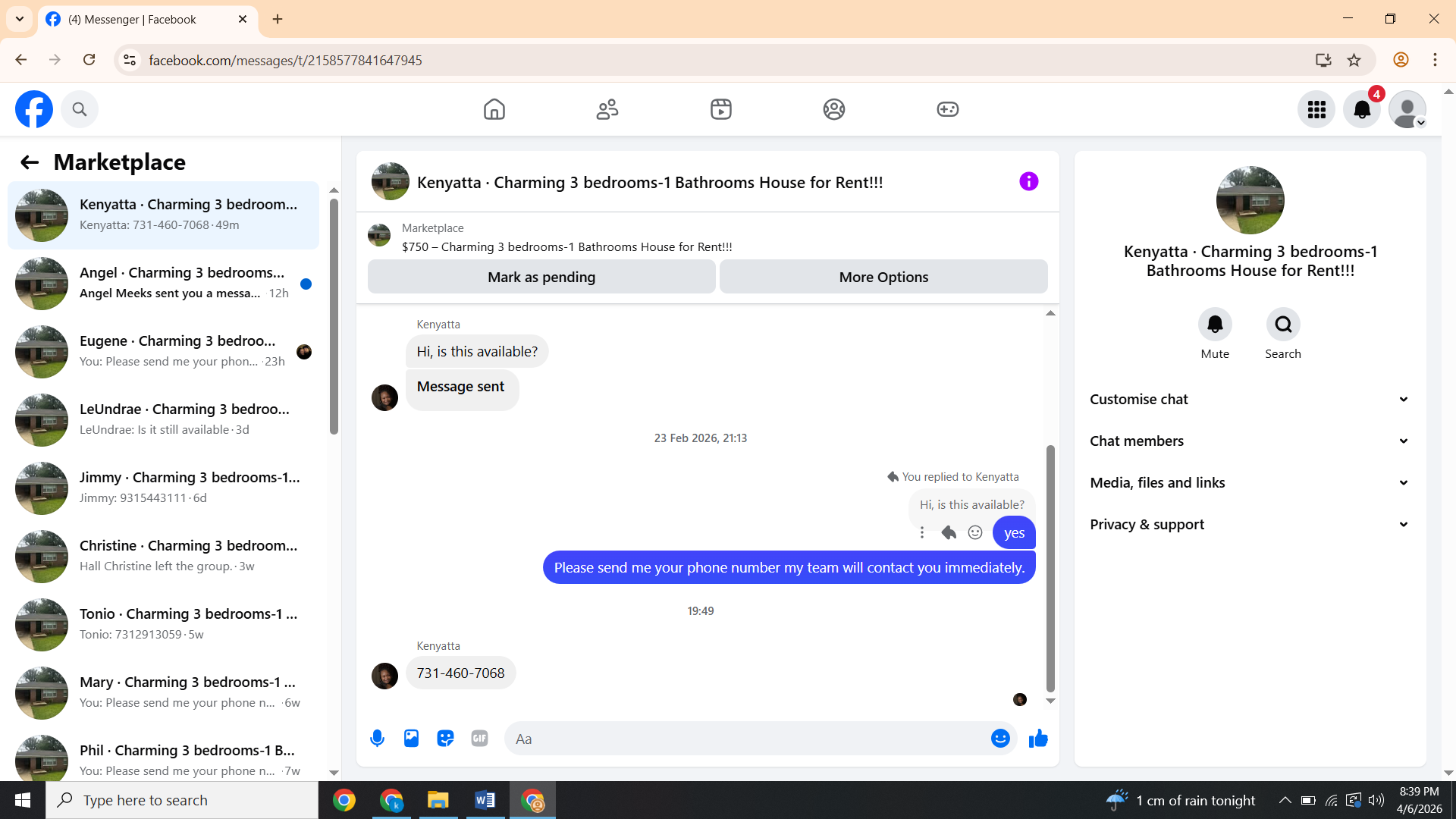The image size is (1456, 819).
Task: Open the Friends tab
Action: point(607,110)
